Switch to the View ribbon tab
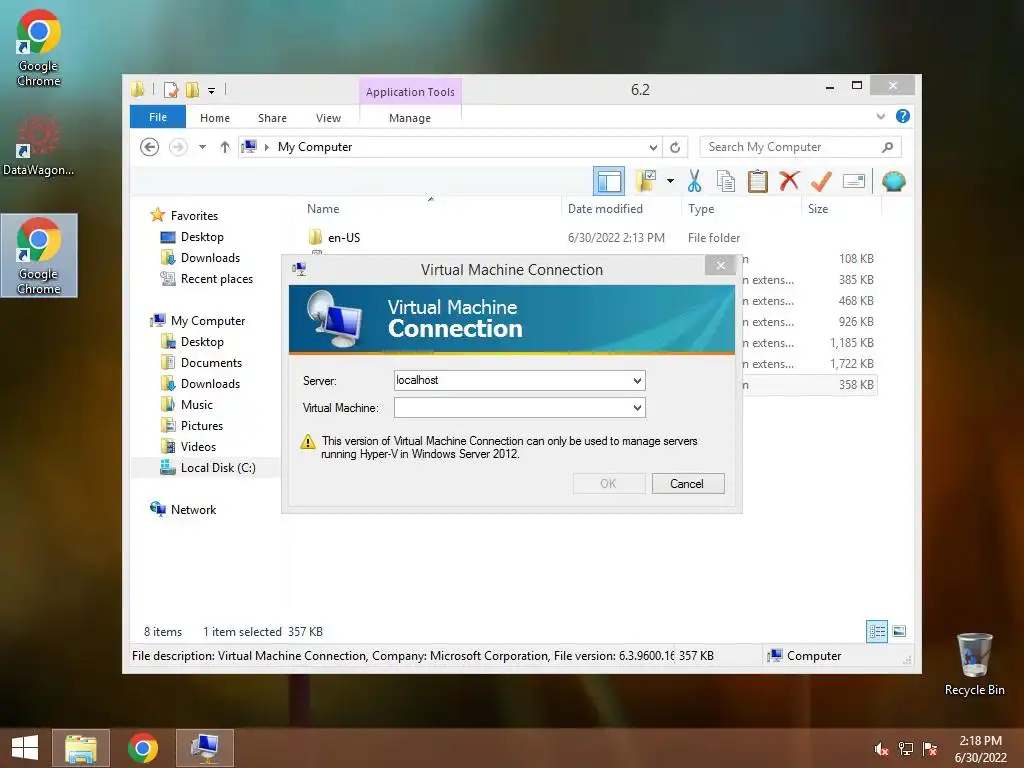 (328, 118)
